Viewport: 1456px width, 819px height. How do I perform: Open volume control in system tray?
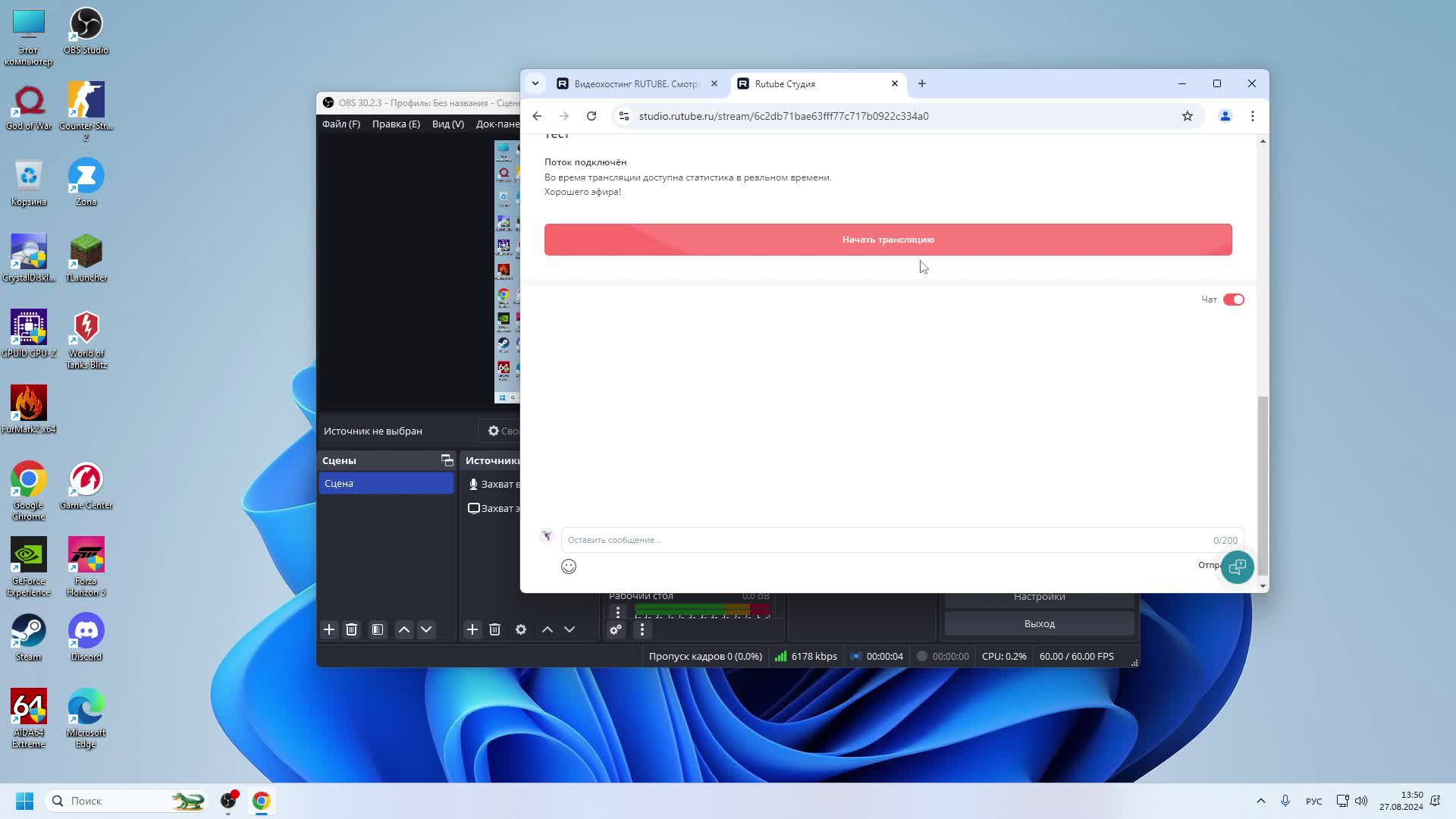tap(1361, 801)
